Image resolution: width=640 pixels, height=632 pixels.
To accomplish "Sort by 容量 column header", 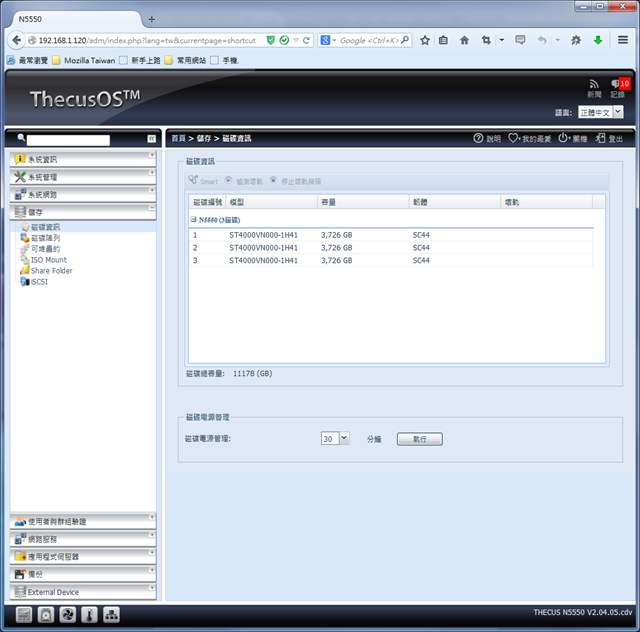I will click(x=363, y=202).
